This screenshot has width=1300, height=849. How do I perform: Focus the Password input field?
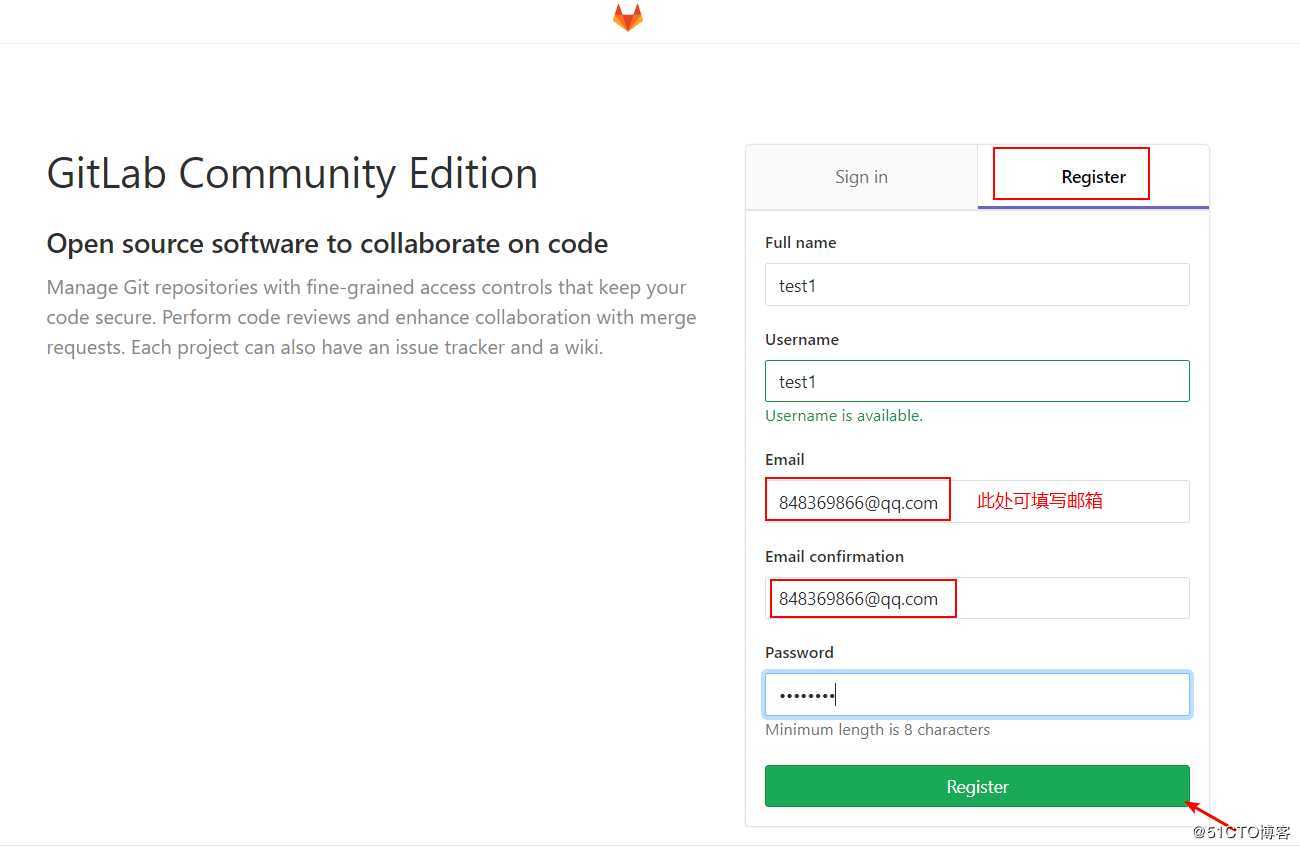point(977,694)
